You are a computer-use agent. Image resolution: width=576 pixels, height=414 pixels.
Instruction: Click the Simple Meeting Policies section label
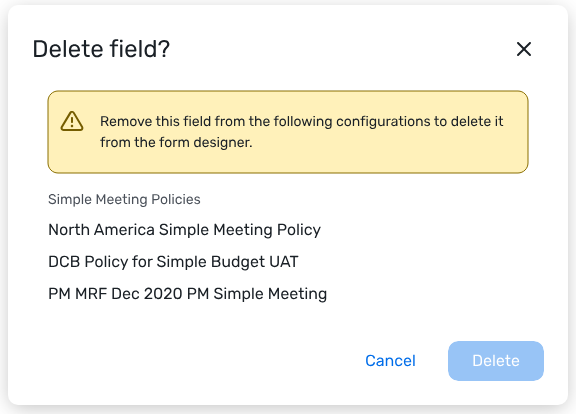click(124, 199)
